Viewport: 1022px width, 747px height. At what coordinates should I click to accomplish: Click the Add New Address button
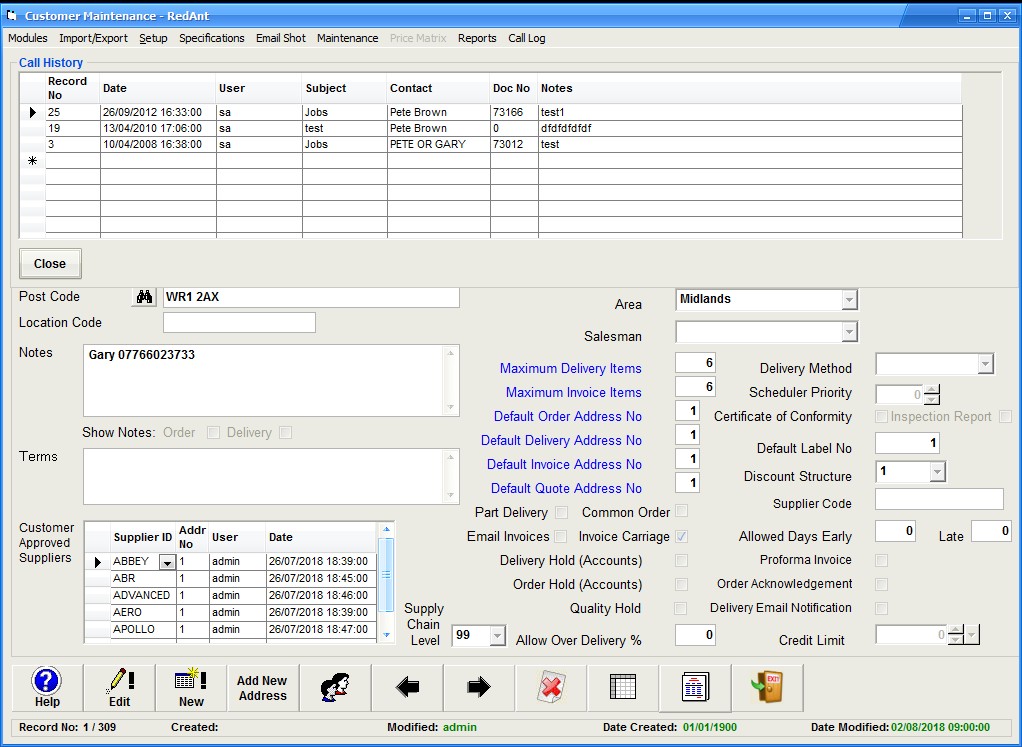point(263,688)
